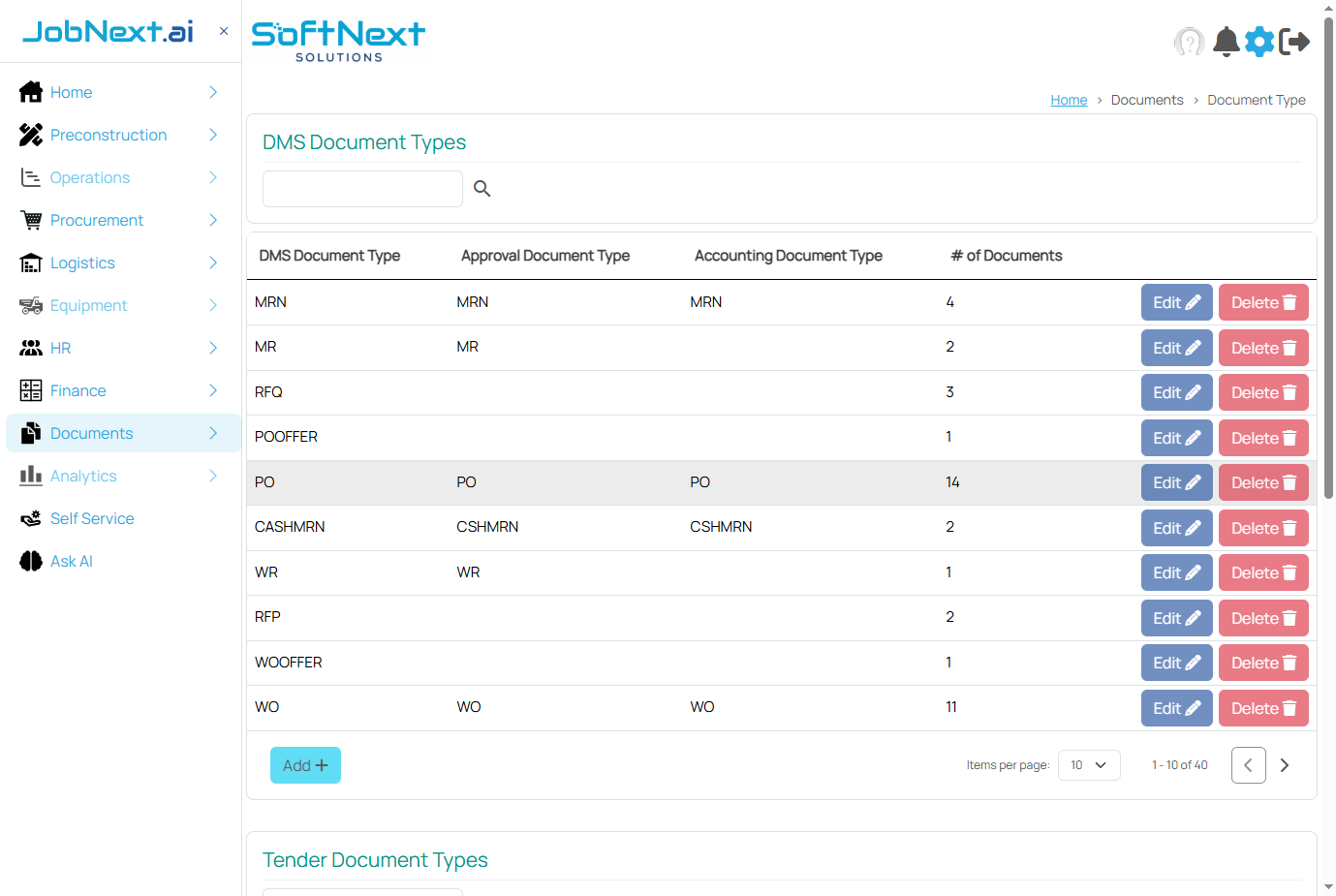Go to next page of document types
1336x896 pixels.
[x=1285, y=764]
